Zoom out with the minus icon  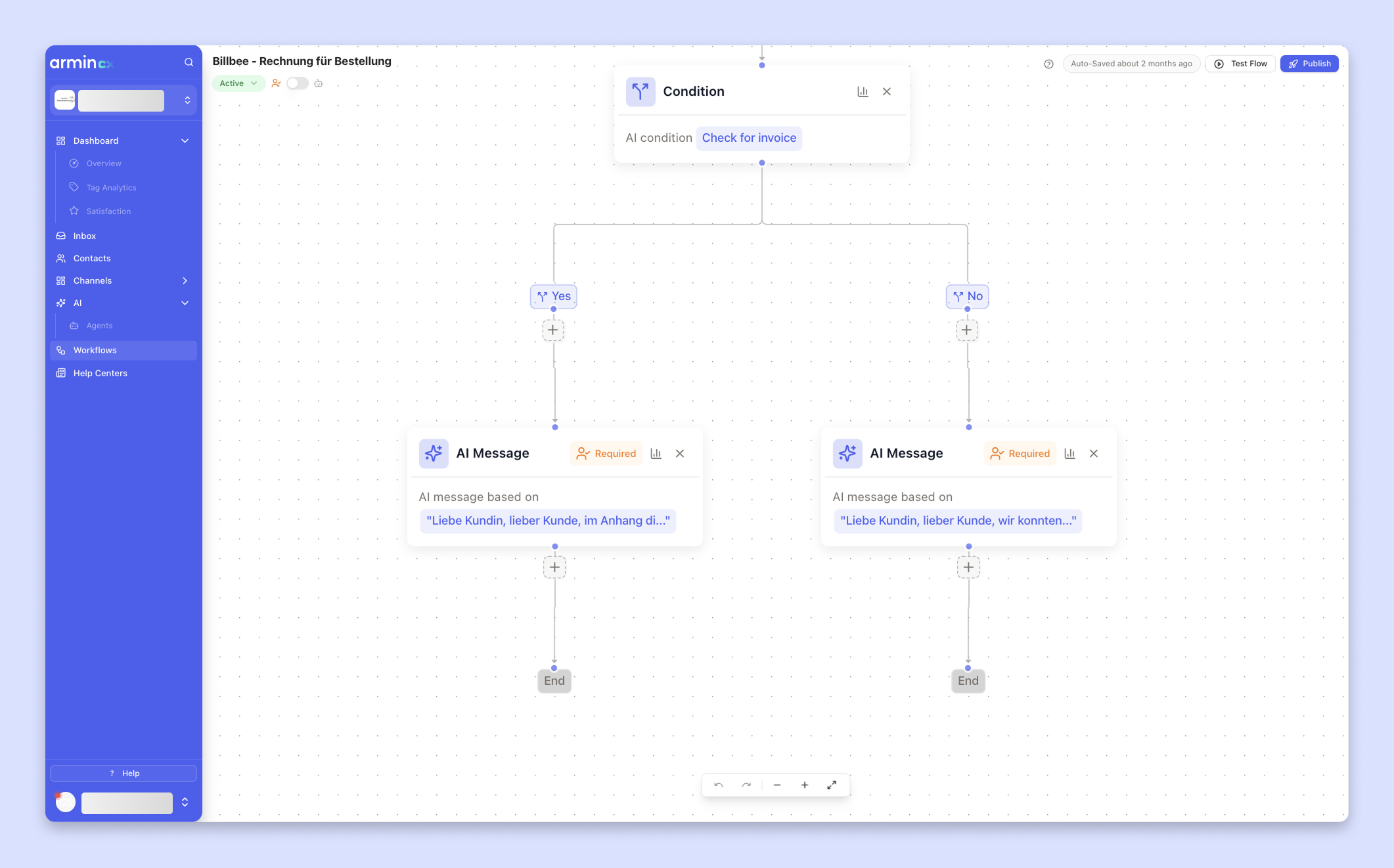[777, 785]
